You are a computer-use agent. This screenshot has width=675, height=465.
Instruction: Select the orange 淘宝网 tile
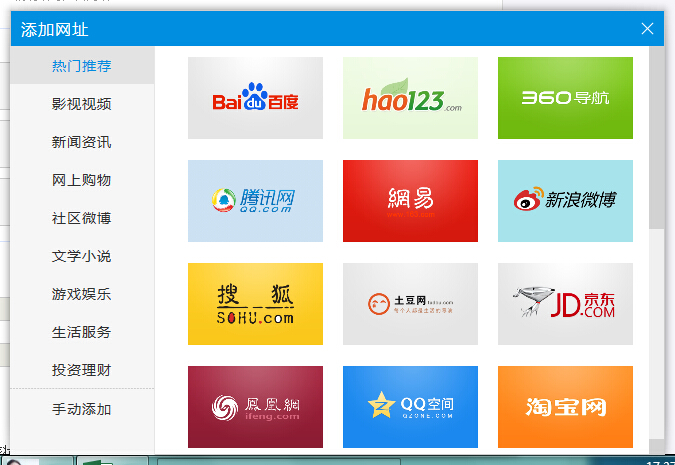click(565, 406)
